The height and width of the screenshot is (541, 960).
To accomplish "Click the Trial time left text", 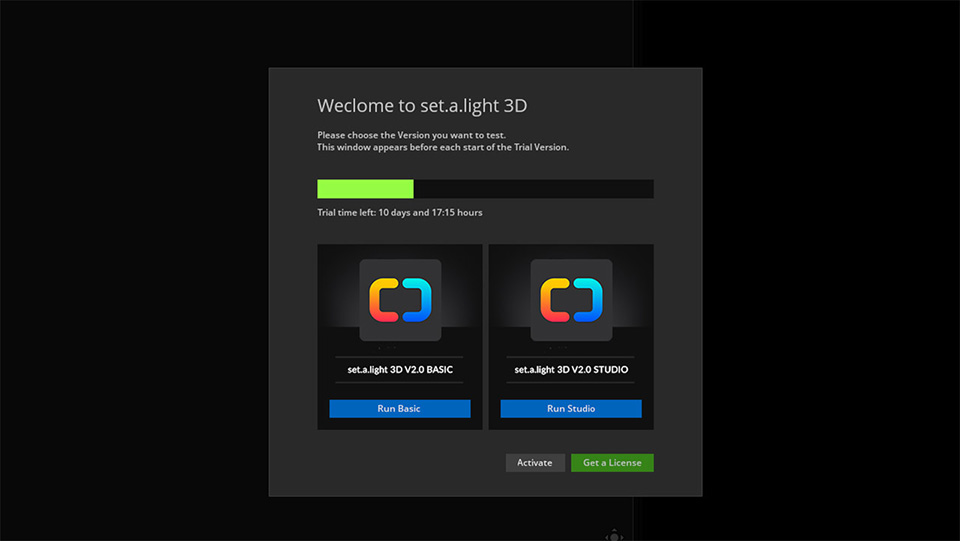I will coord(400,212).
